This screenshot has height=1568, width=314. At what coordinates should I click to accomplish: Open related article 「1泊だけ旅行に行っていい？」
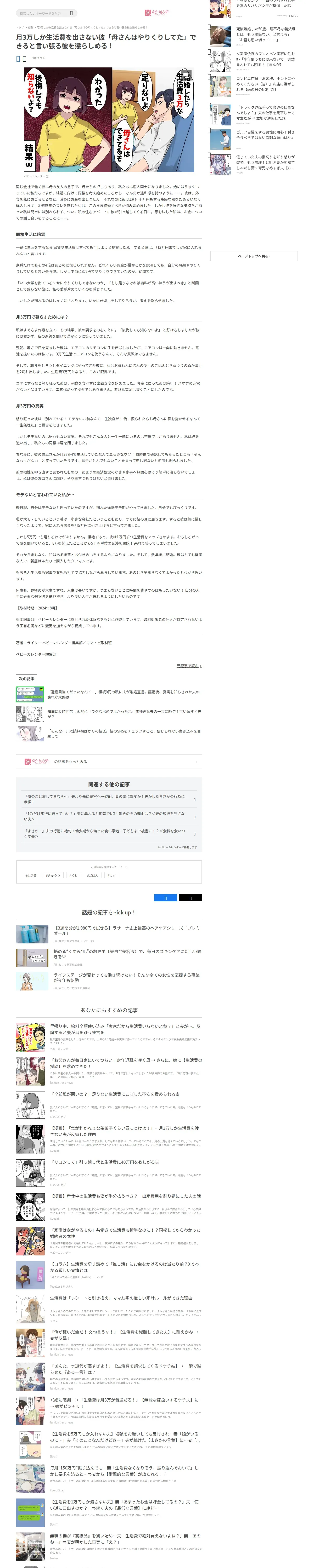[x=109, y=816]
